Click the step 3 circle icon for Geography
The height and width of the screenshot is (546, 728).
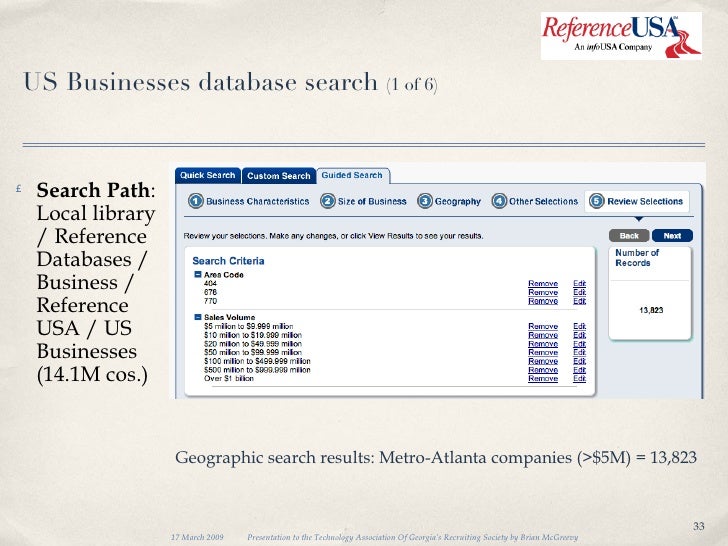[x=424, y=201]
